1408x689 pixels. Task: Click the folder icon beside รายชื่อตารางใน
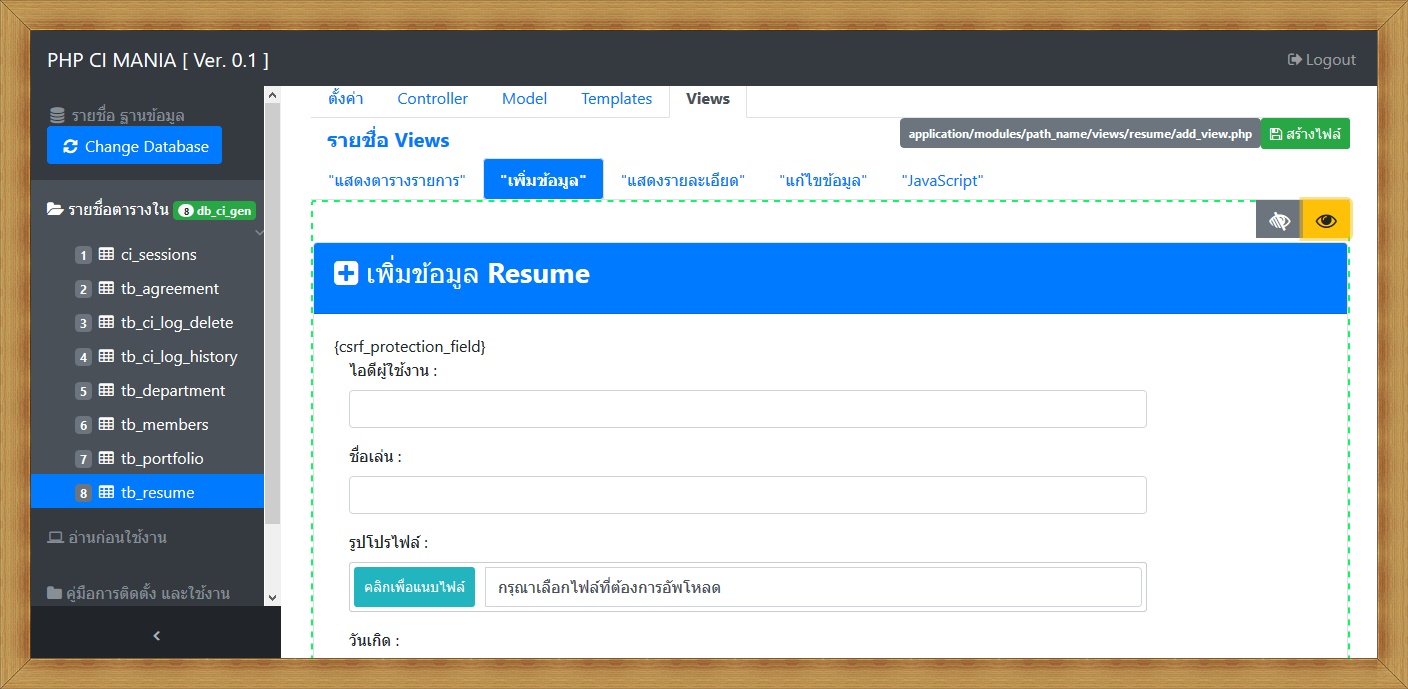(x=55, y=210)
